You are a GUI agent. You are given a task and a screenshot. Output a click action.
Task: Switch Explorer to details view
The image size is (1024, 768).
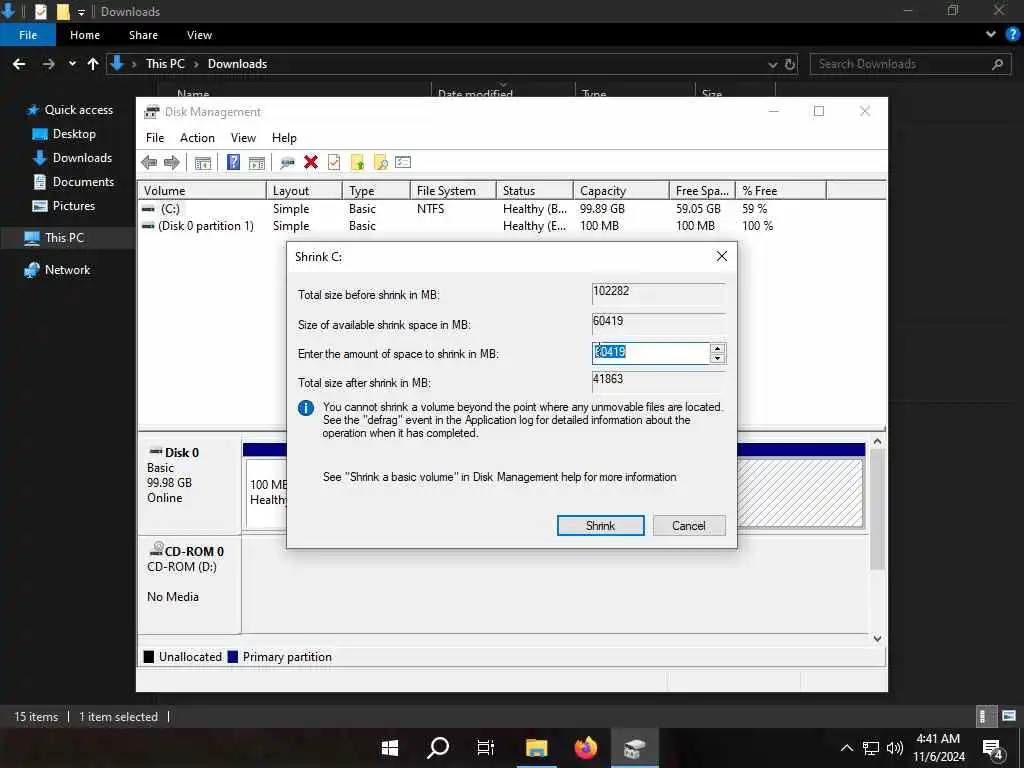point(984,716)
